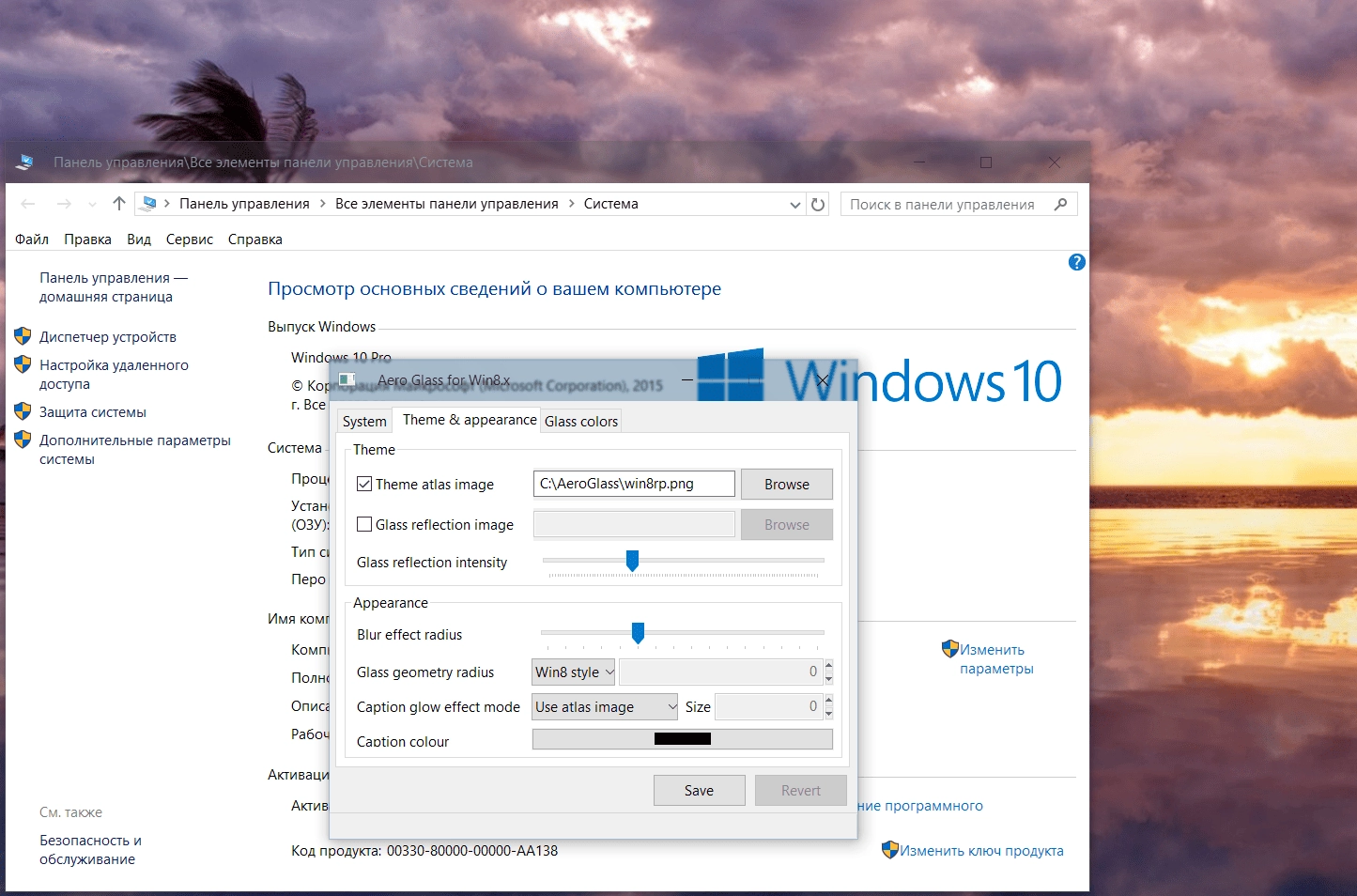The height and width of the screenshot is (896, 1357).
Task: Click Все элементы панели управления breadcrumb
Action: pos(447,204)
